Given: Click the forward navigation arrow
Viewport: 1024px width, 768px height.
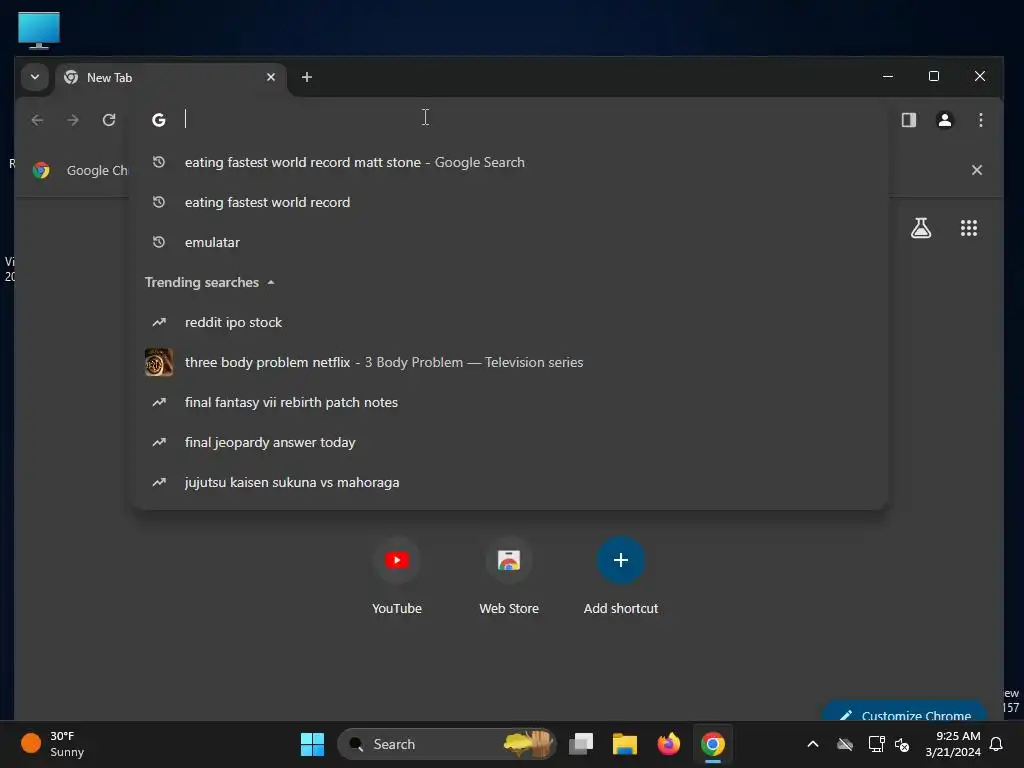Looking at the screenshot, I should (73, 120).
